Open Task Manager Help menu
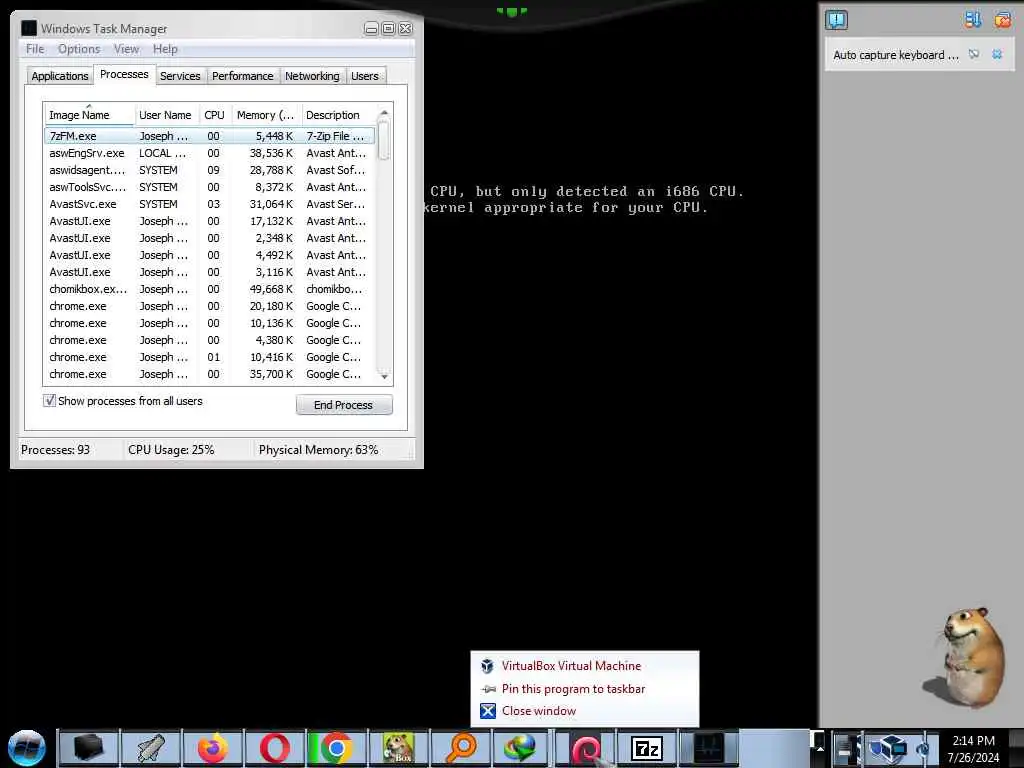Viewport: 1024px width, 768px height. [x=165, y=49]
